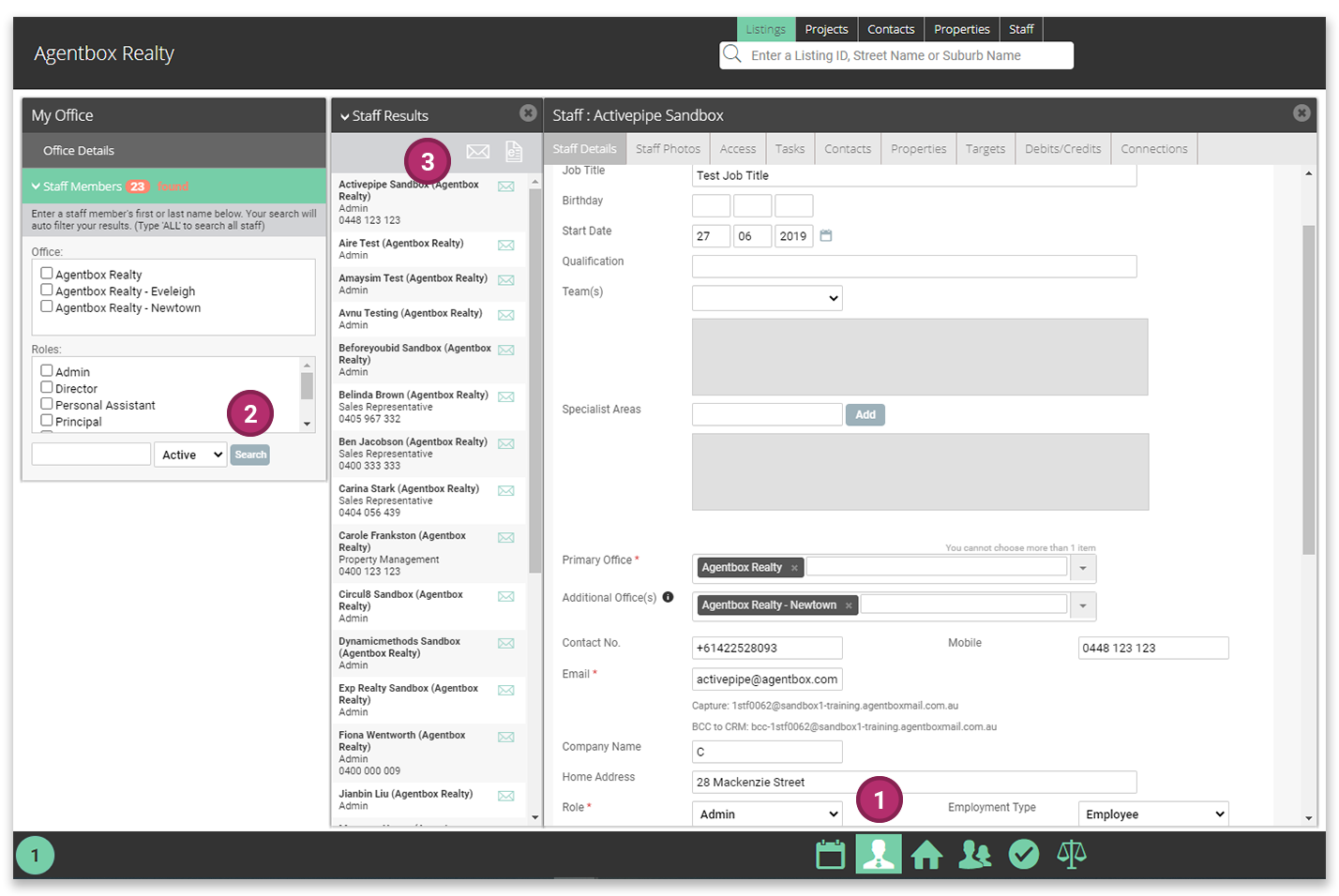Switch to the Staff Photos tab
Viewport: 1339px width, 896px height.
(x=668, y=149)
